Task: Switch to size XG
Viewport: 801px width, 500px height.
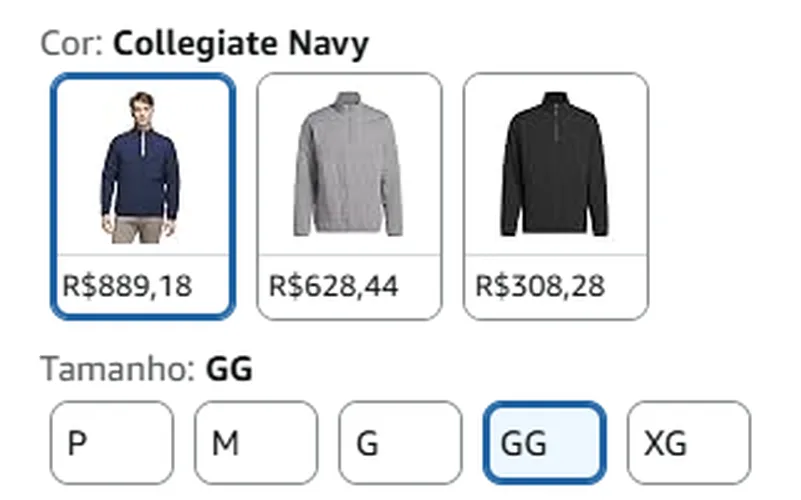Action: 689,442
